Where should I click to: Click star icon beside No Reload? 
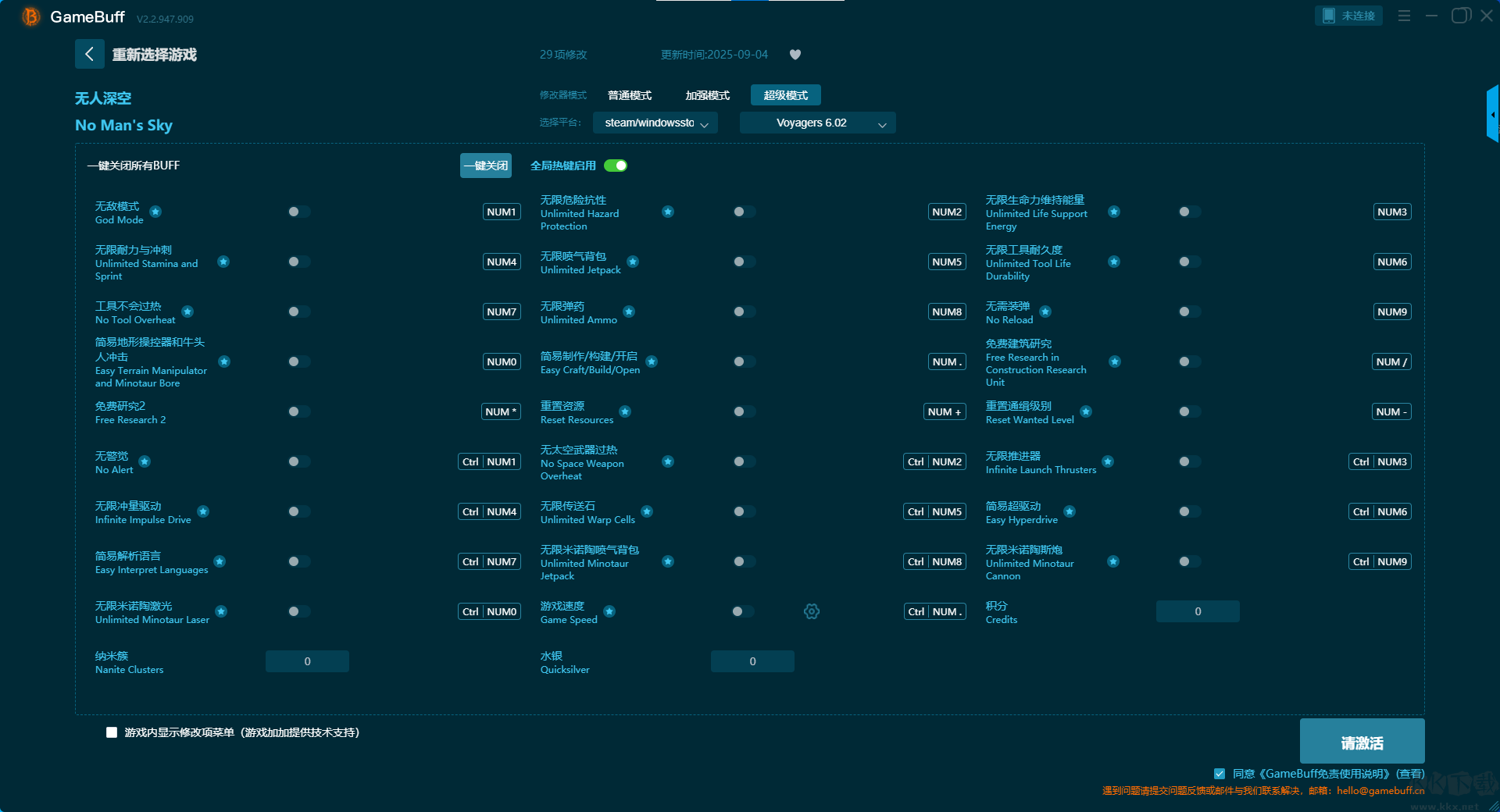pos(1045,312)
